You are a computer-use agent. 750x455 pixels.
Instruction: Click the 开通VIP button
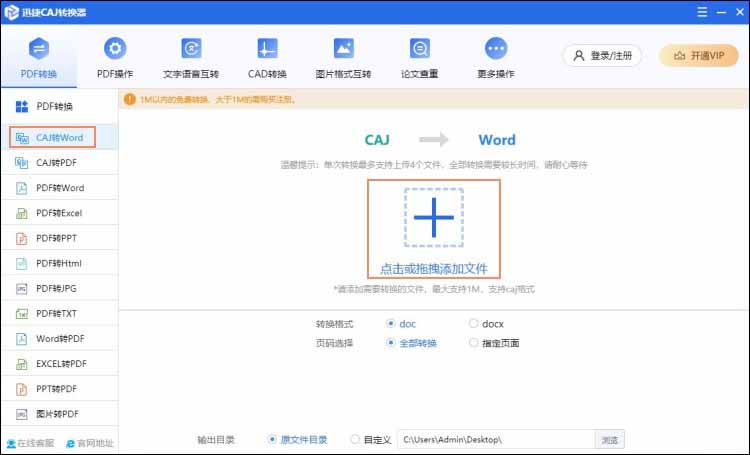pos(699,56)
